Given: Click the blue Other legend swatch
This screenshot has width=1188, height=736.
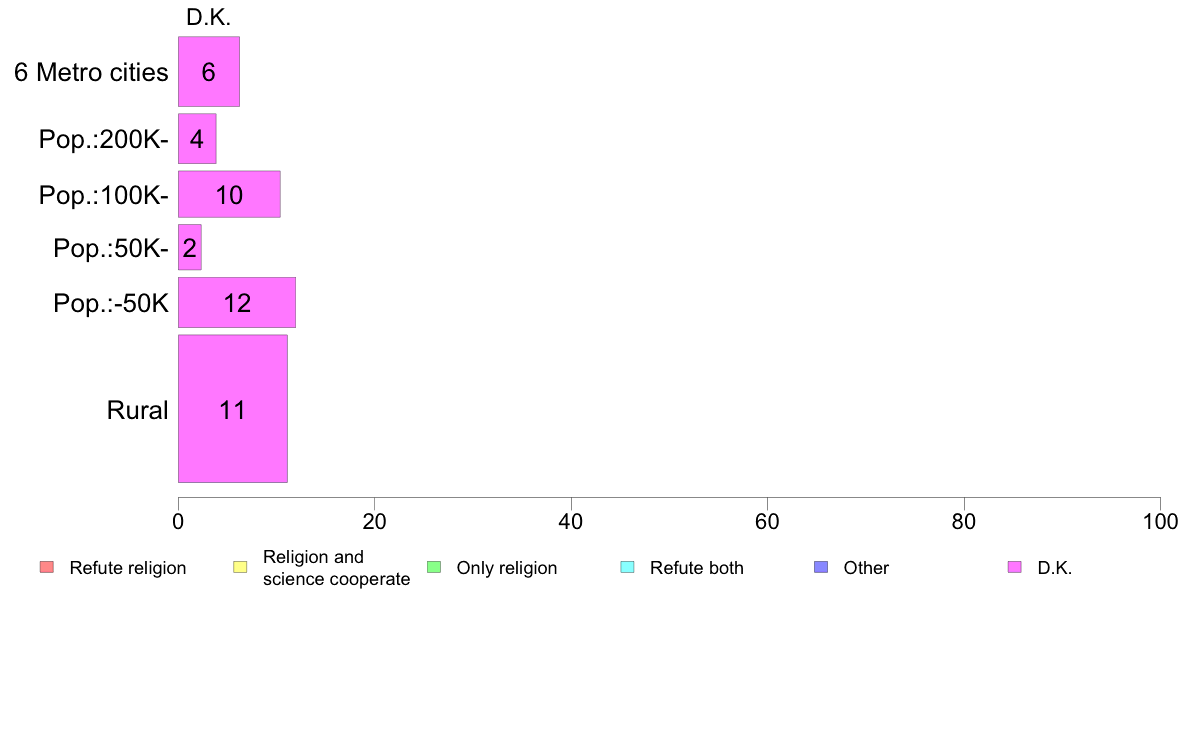Looking at the screenshot, I should point(821,567).
